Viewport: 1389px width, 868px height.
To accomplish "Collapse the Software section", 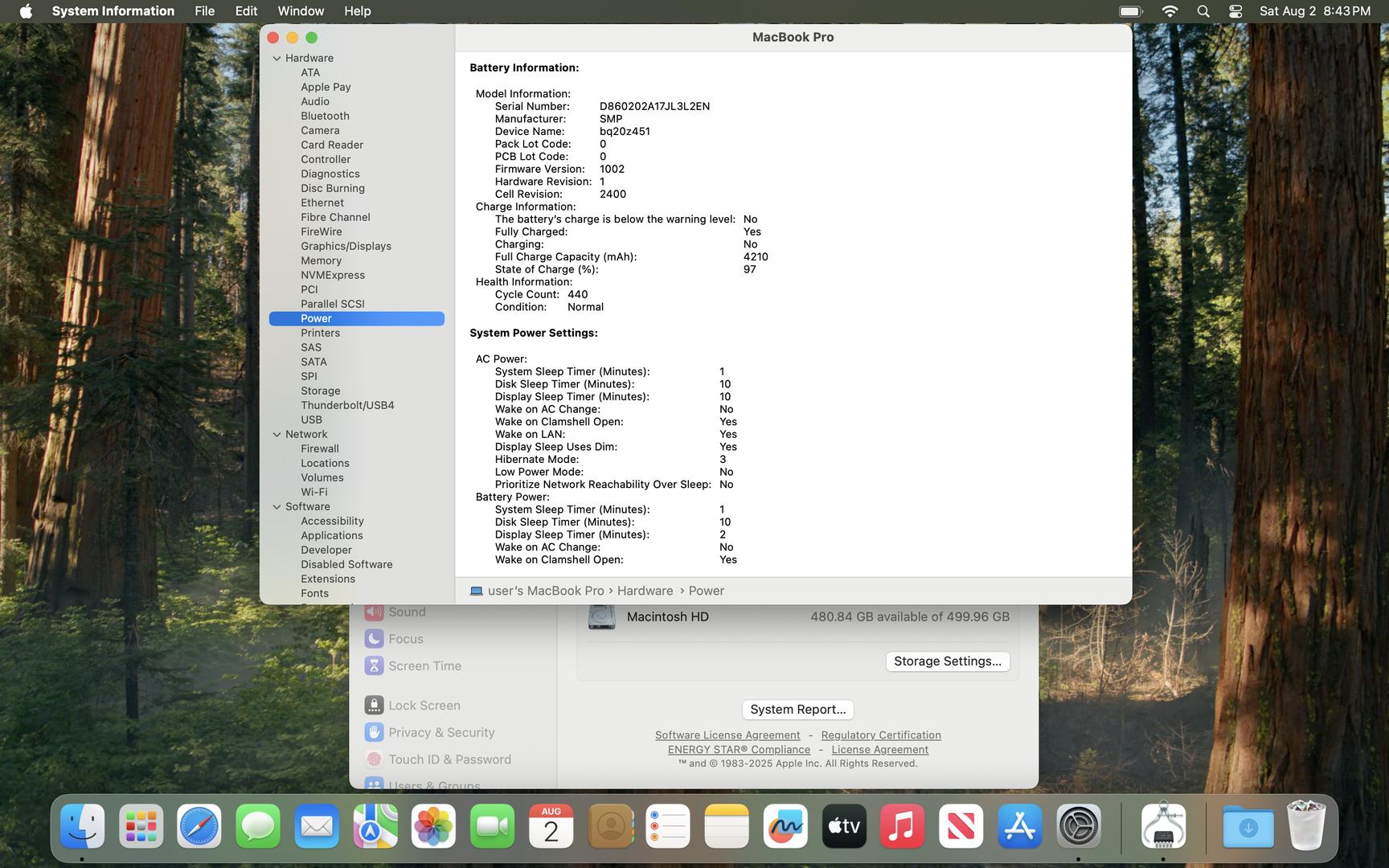I will [x=277, y=506].
